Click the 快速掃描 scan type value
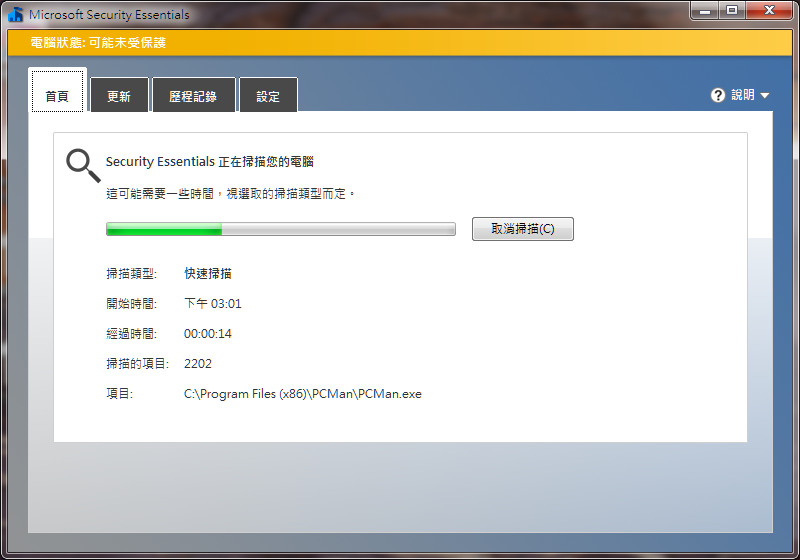Screen dimensions: 800x560 [x=208, y=274]
